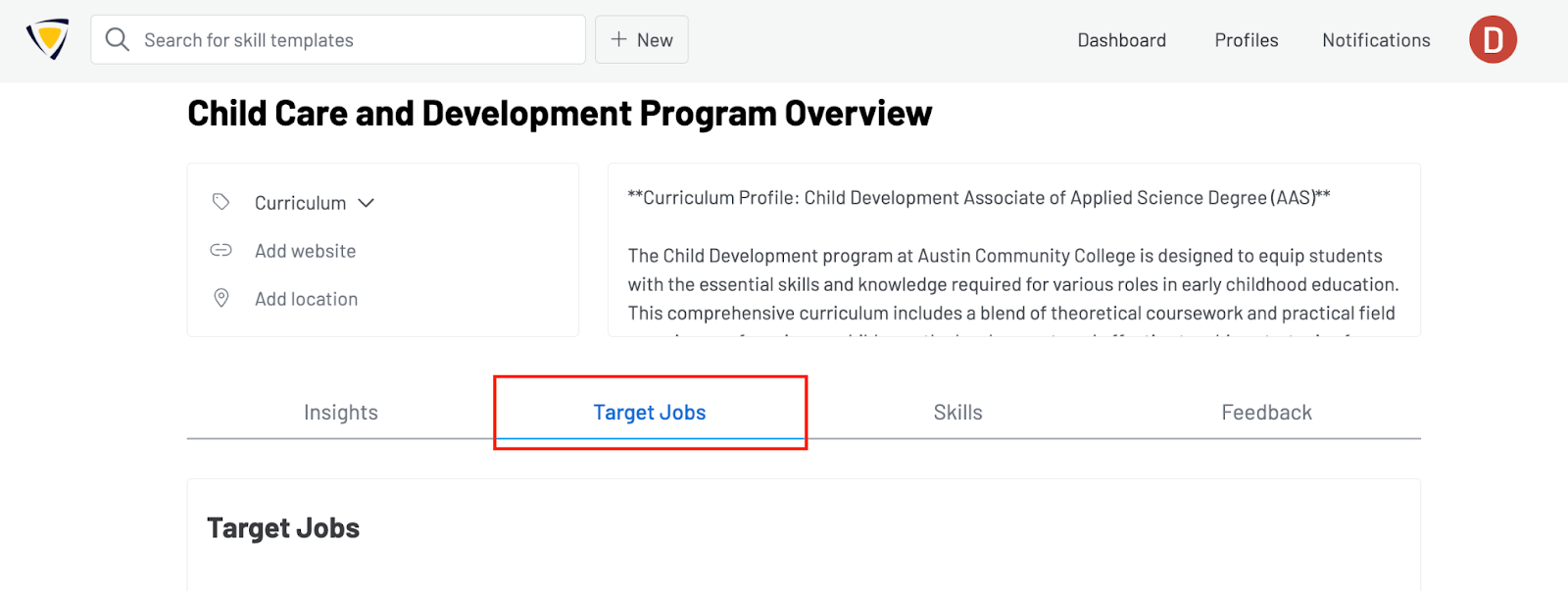The image size is (1568, 591).
Task: Select the Feedback tab
Action: [x=1266, y=412]
